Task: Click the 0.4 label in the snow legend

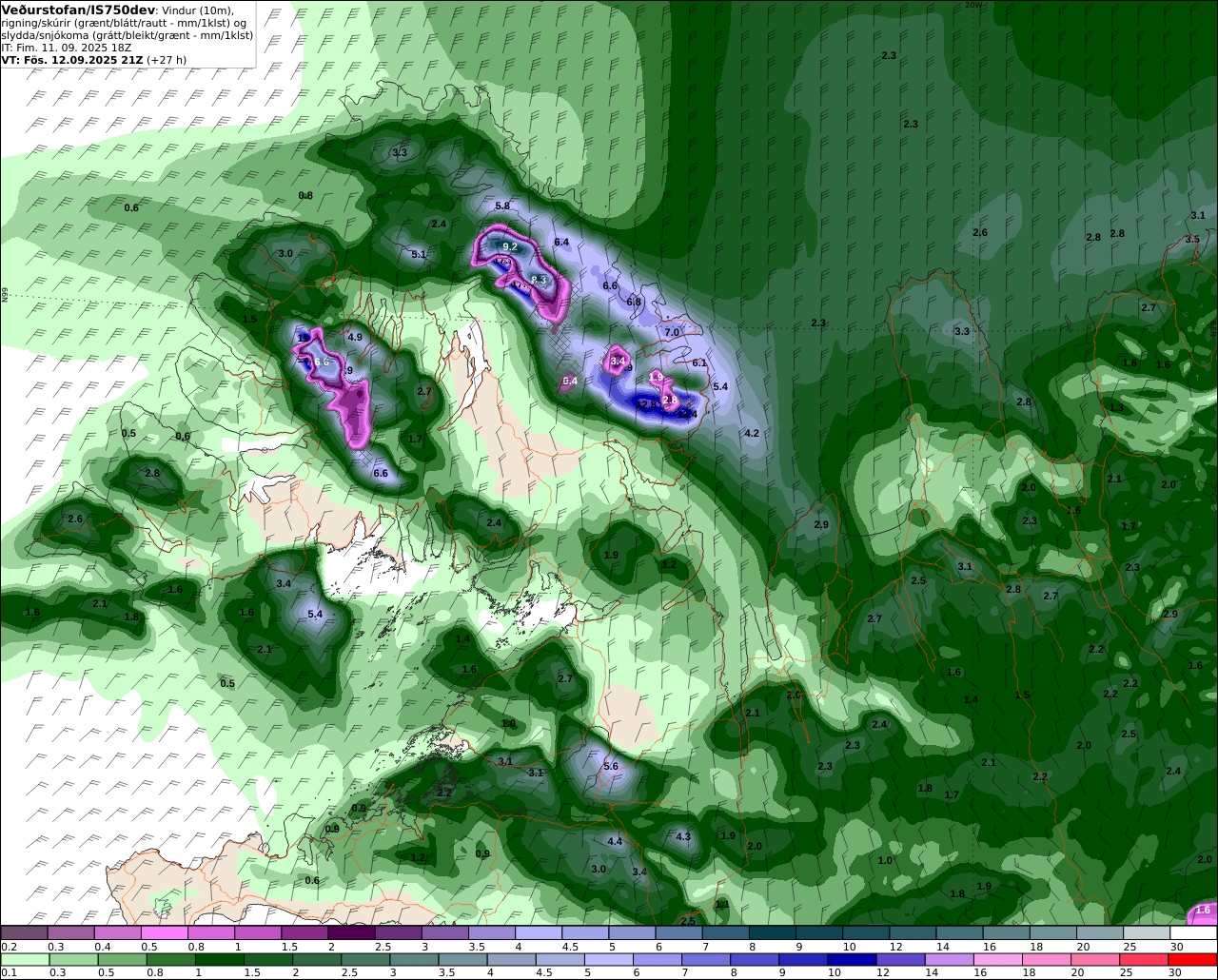Action: pyautogui.click(x=102, y=946)
